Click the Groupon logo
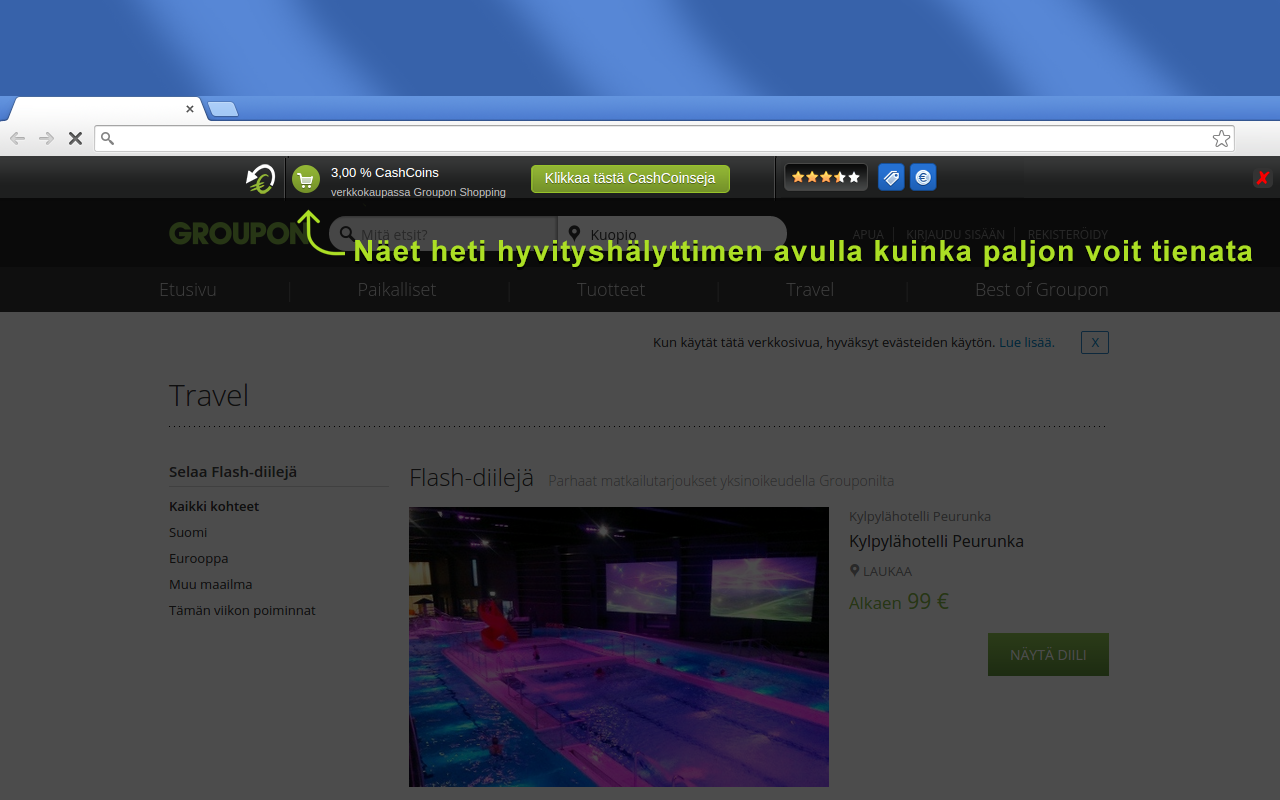Image resolution: width=1280 pixels, height=800 pixels. 238,233
